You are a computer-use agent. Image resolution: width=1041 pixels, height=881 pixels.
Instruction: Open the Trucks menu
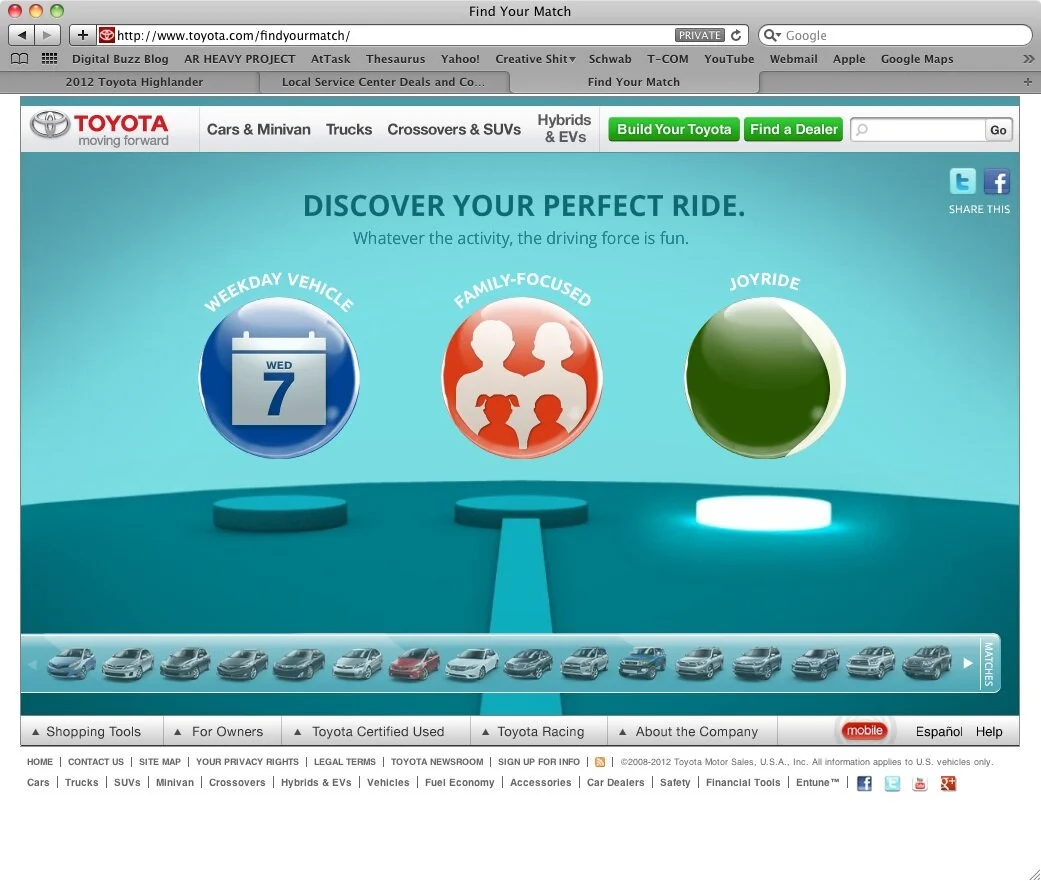(349, 129)
